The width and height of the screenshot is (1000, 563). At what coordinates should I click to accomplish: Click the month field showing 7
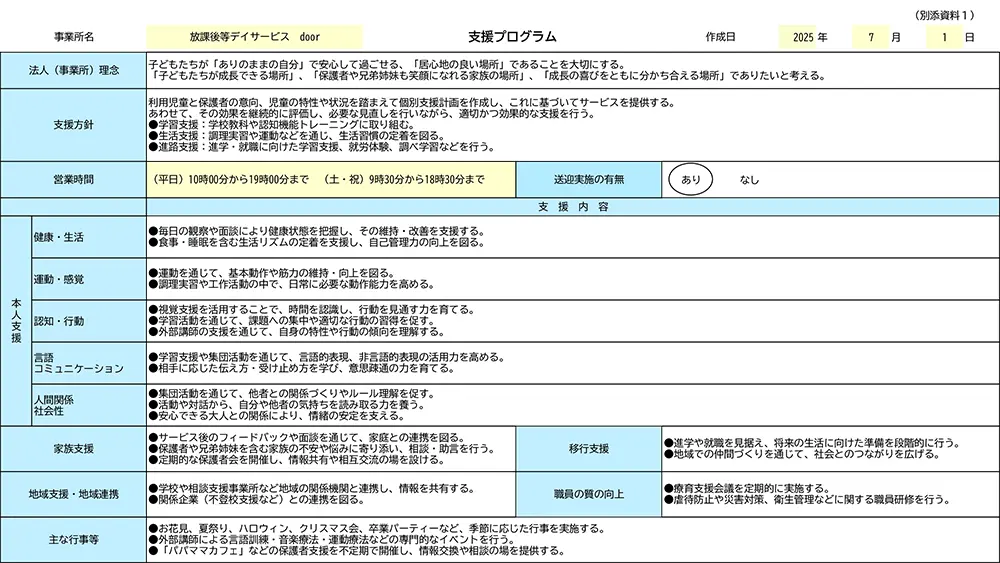(x=870, y=37)
